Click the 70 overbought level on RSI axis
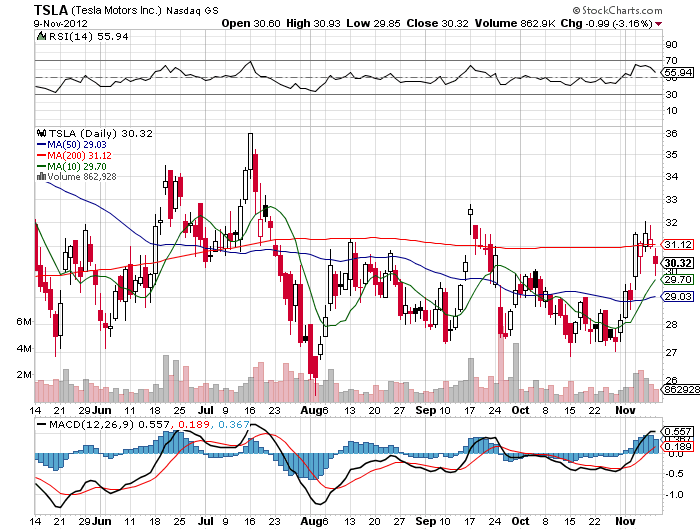This screenshot has height=530, width=700. (x=671, y=61)
